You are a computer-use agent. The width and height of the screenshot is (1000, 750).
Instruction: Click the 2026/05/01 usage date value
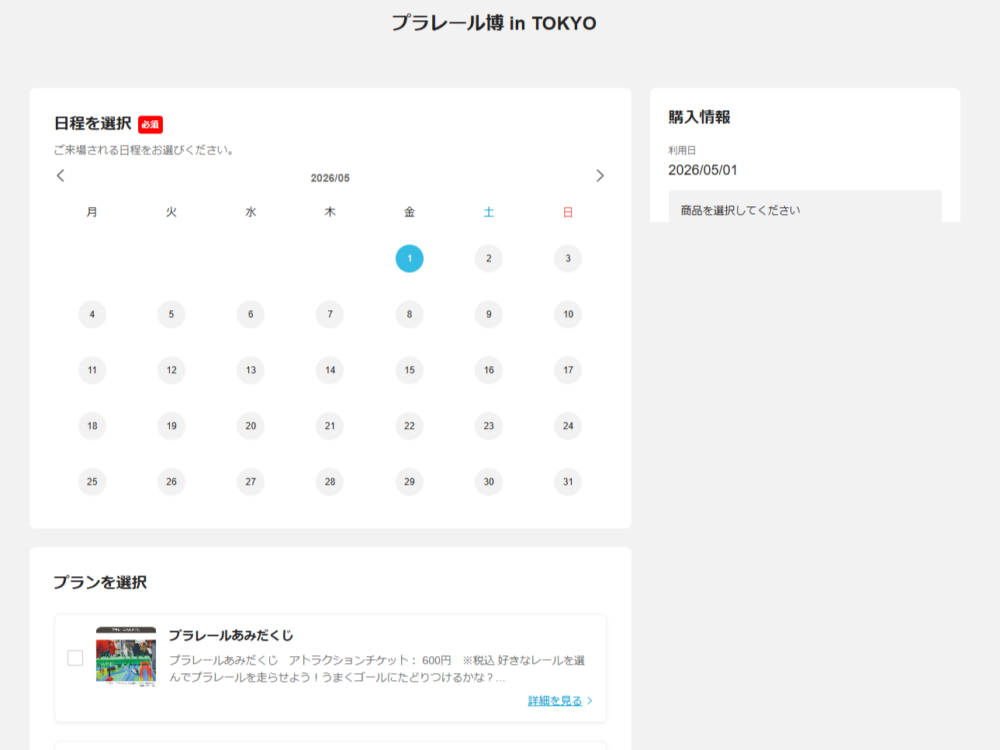tap(702, 170)
